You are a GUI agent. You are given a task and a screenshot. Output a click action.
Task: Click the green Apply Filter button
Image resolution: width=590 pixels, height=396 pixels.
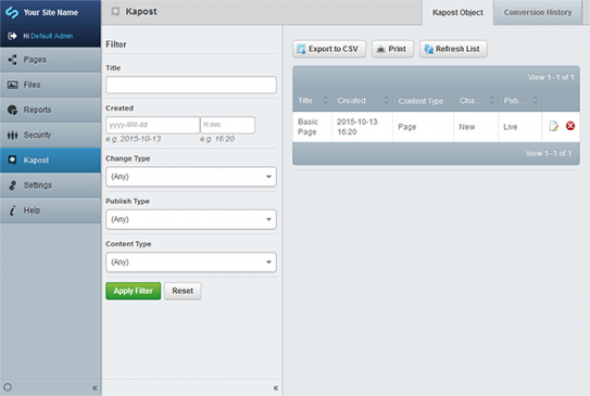click(133, 291)
